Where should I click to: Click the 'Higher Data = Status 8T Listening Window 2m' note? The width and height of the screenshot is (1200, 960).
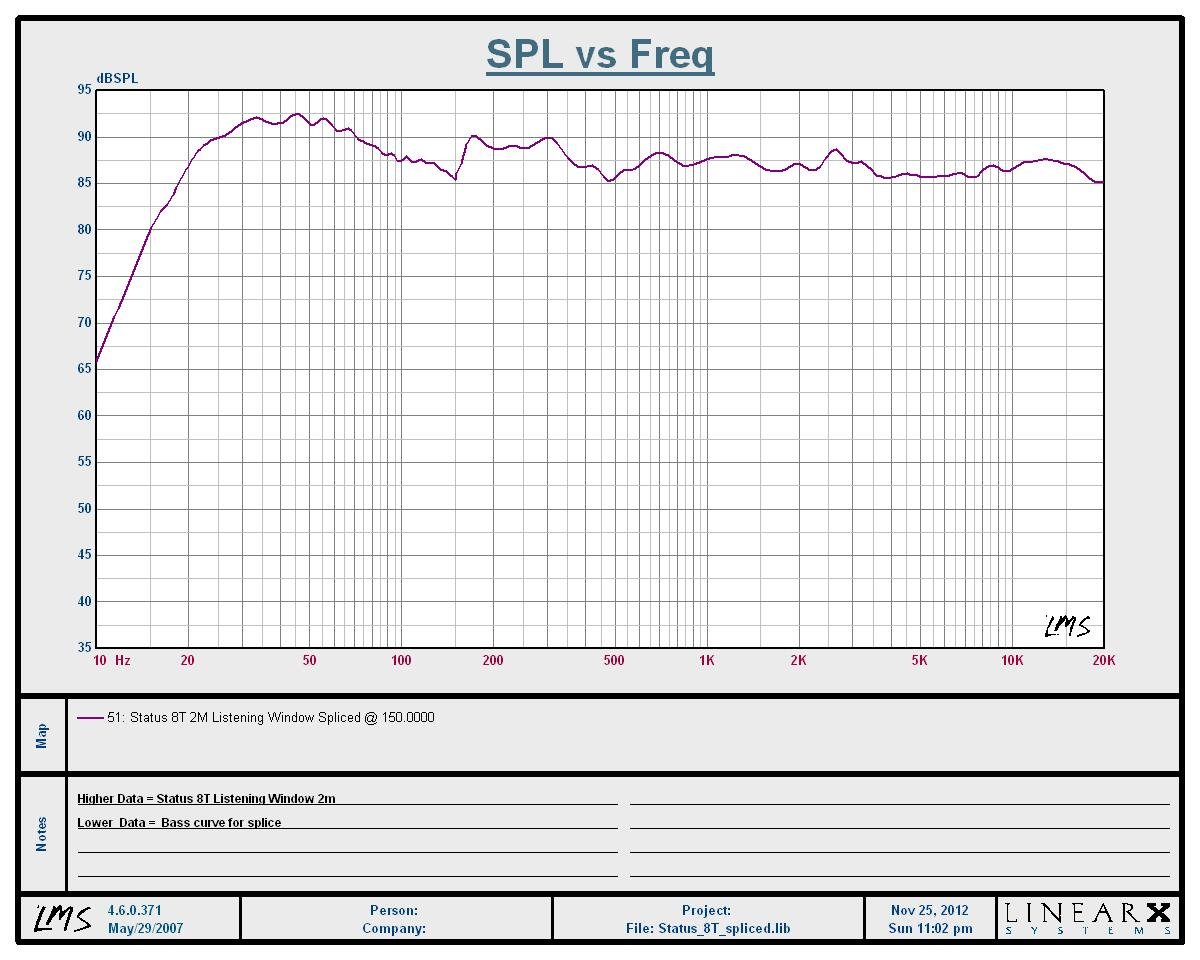click(206, 798)
